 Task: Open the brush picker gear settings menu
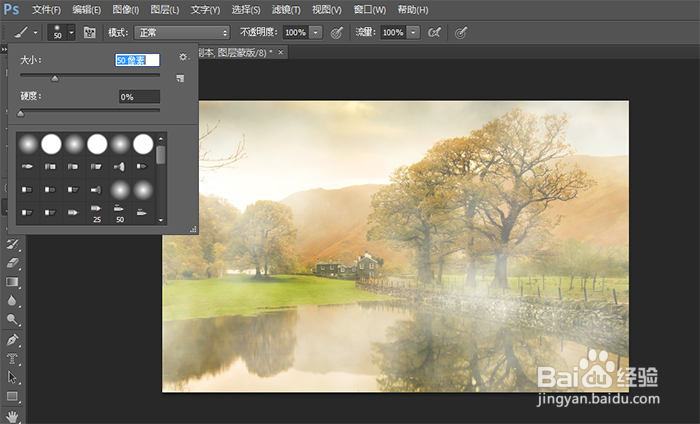(x=183, y=57)
